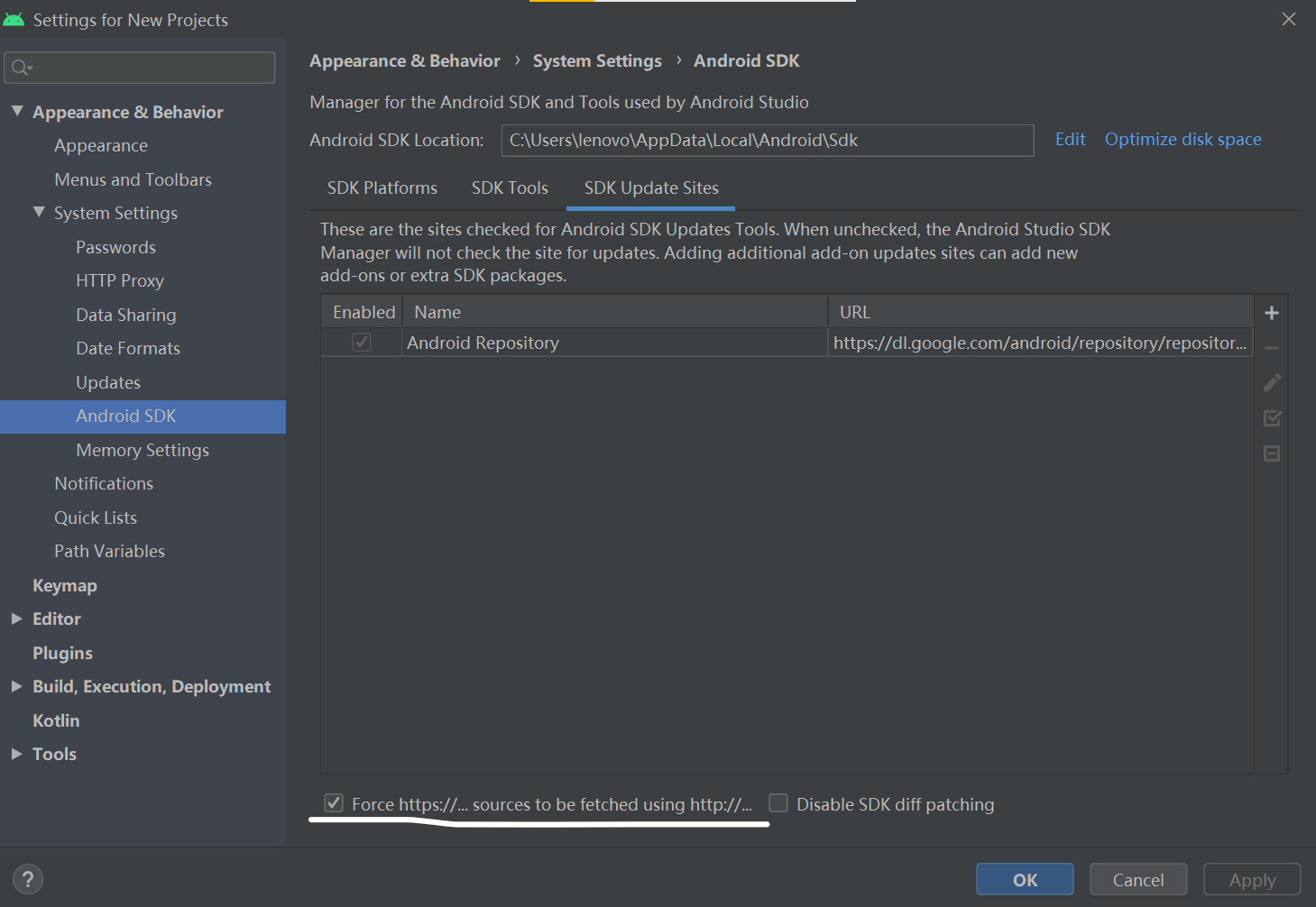Click the Optimize disk space link
The width and height of the screenshot is (1316, 907).
[x=1183, y=140]
